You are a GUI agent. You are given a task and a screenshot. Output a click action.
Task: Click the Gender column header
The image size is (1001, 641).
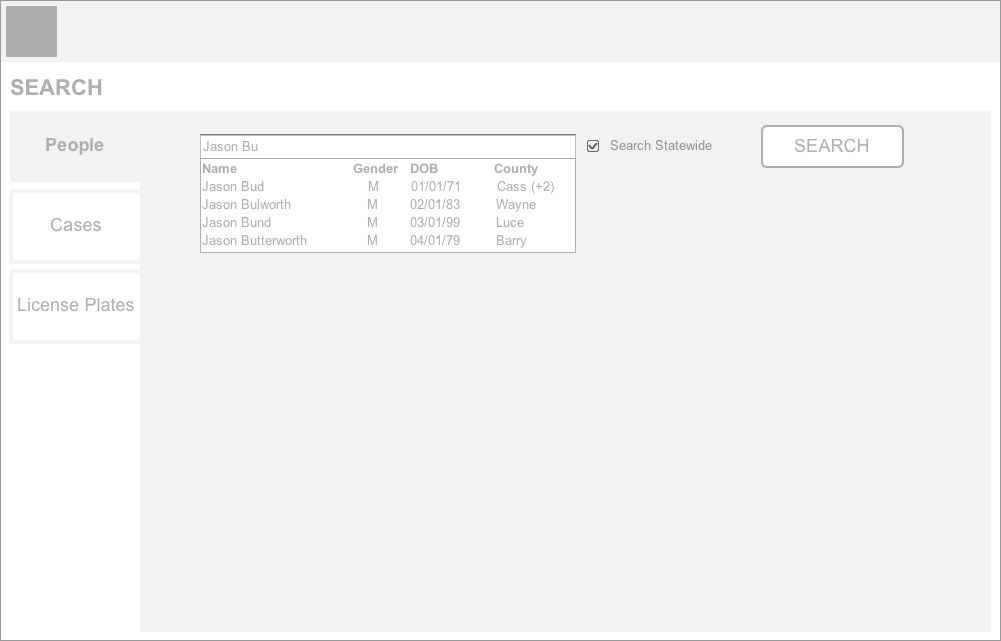[x=375, y=169]
